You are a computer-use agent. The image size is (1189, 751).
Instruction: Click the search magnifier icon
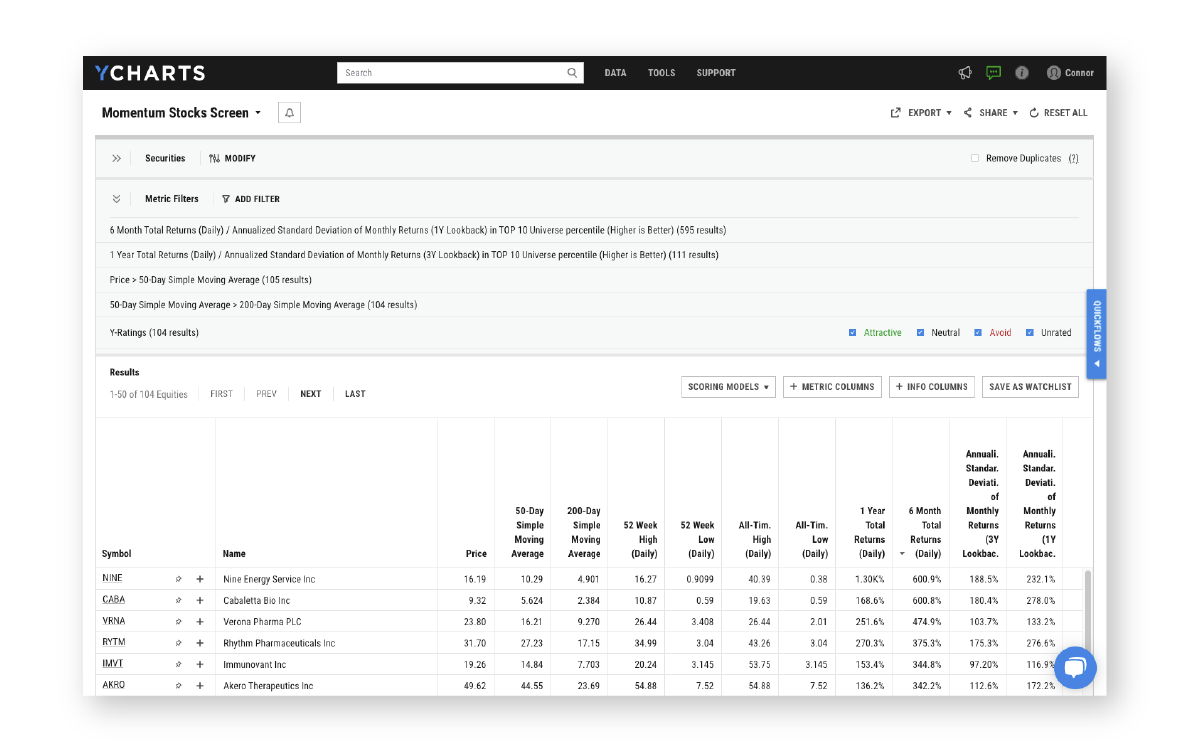click(x=572, y=73)
